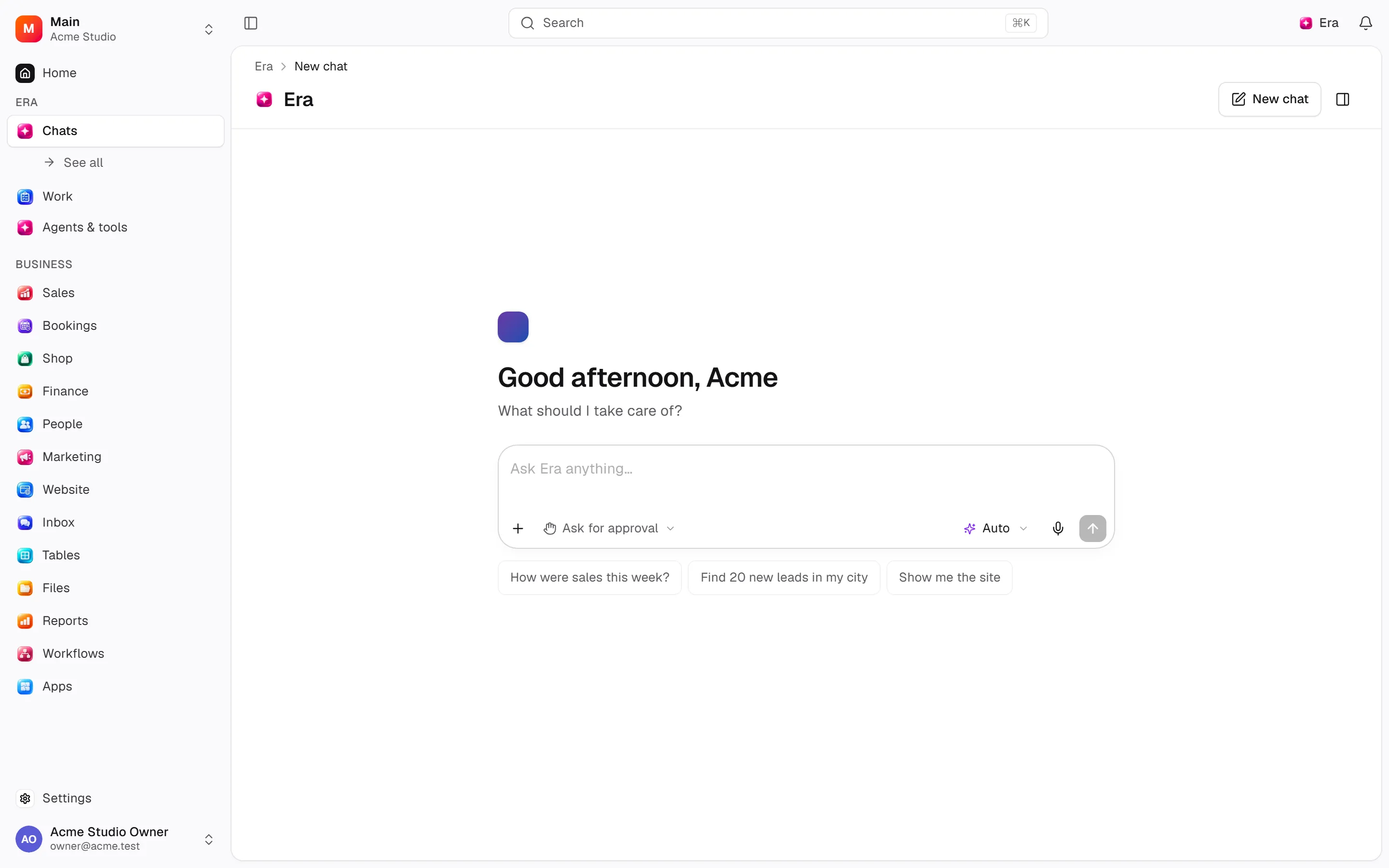Select Agents & tools in the sidebar
Image resolution: width=1389 pixels, height=868 pixels.
coord(116,227)
